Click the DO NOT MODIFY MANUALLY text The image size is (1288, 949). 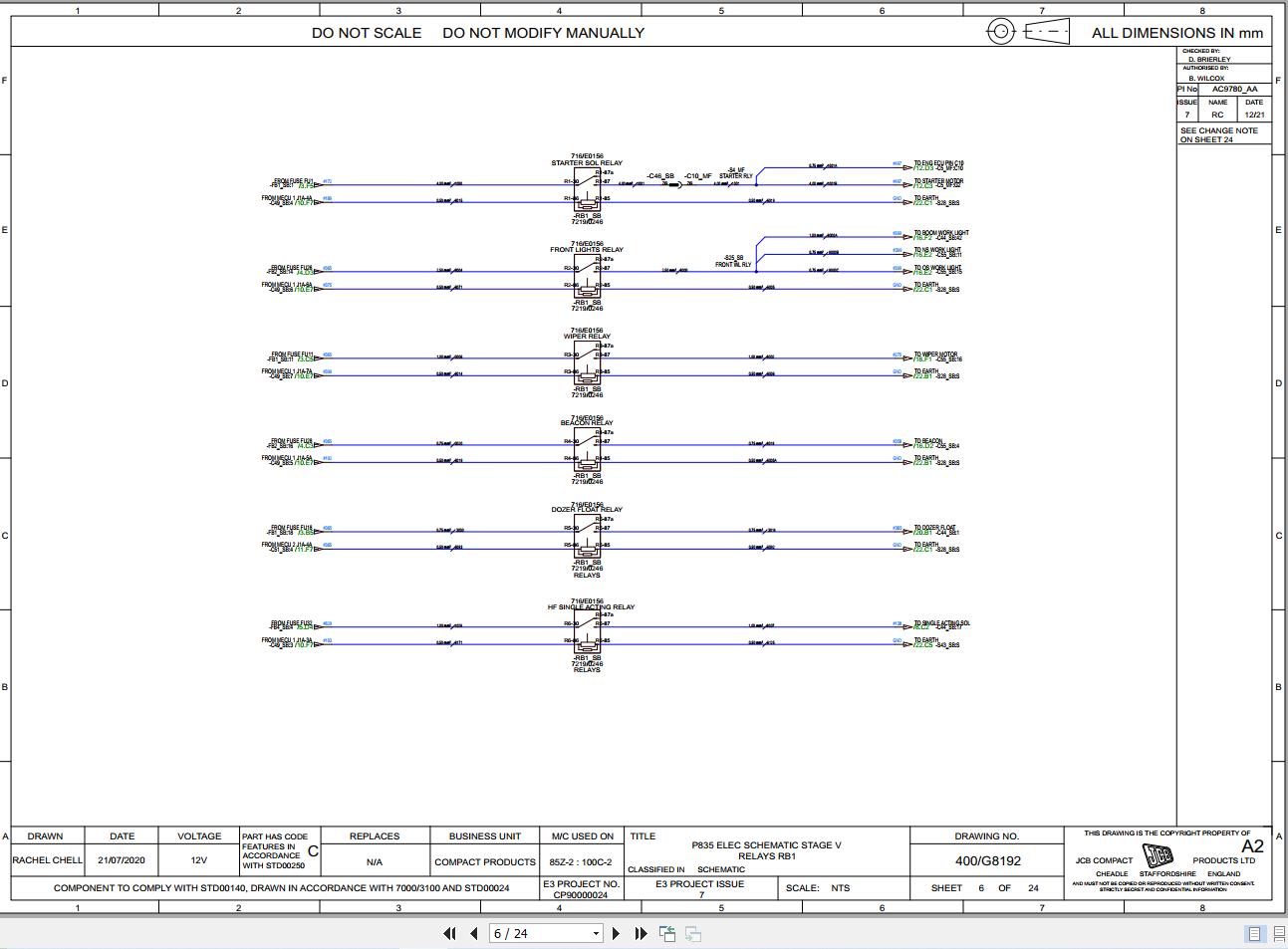pyautogui.click(x=543, y=33)
